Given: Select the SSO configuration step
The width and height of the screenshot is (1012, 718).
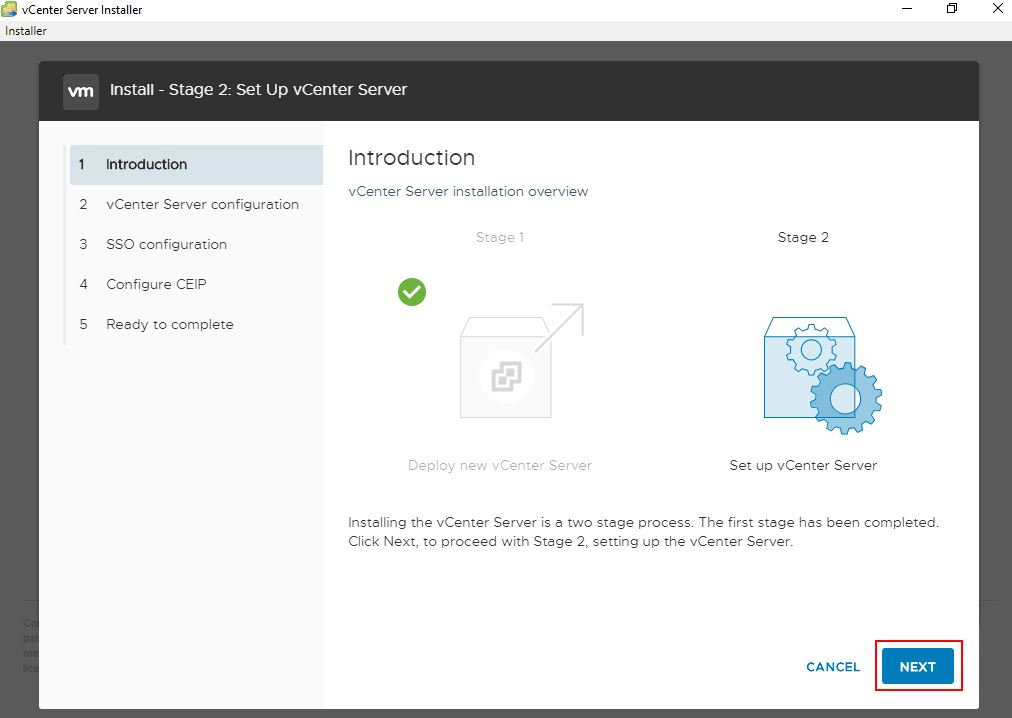Looking at the screenshot, I should (196, 245).
